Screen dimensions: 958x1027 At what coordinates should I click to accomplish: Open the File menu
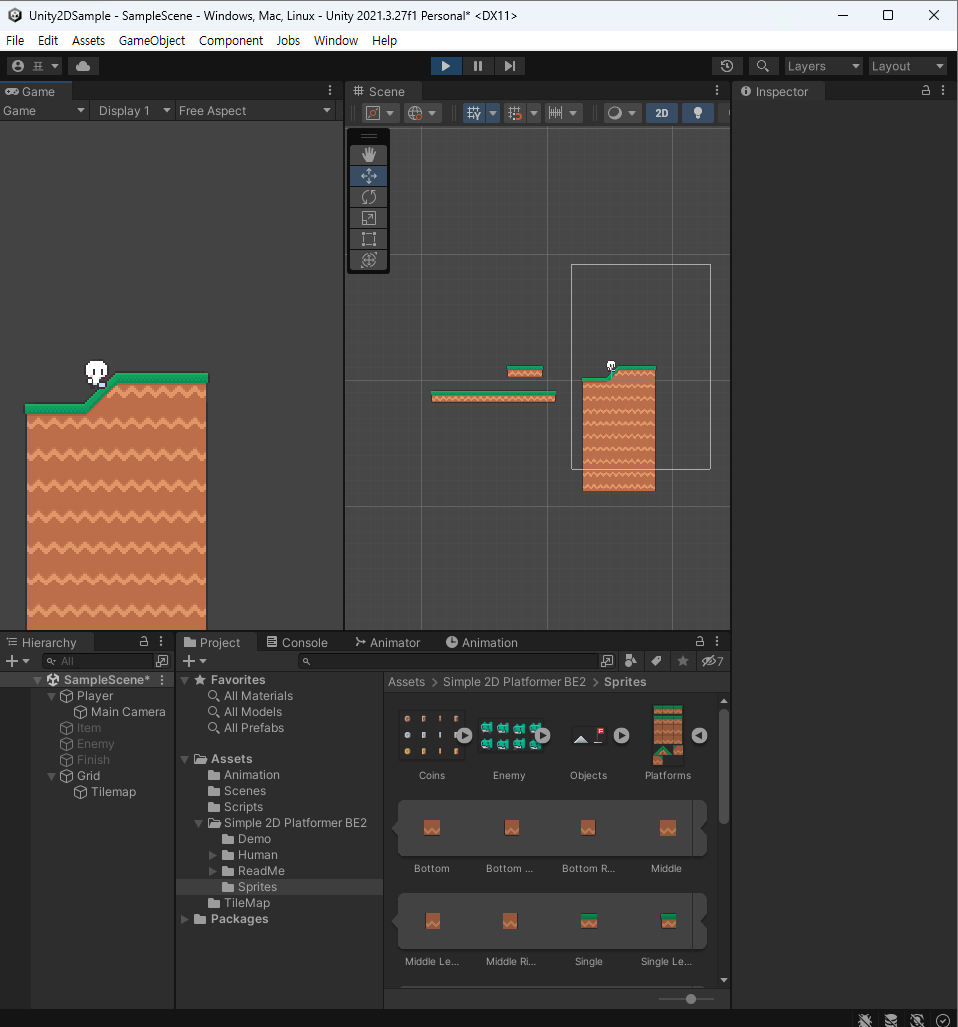pyautogui.click(x=15, y=41)
